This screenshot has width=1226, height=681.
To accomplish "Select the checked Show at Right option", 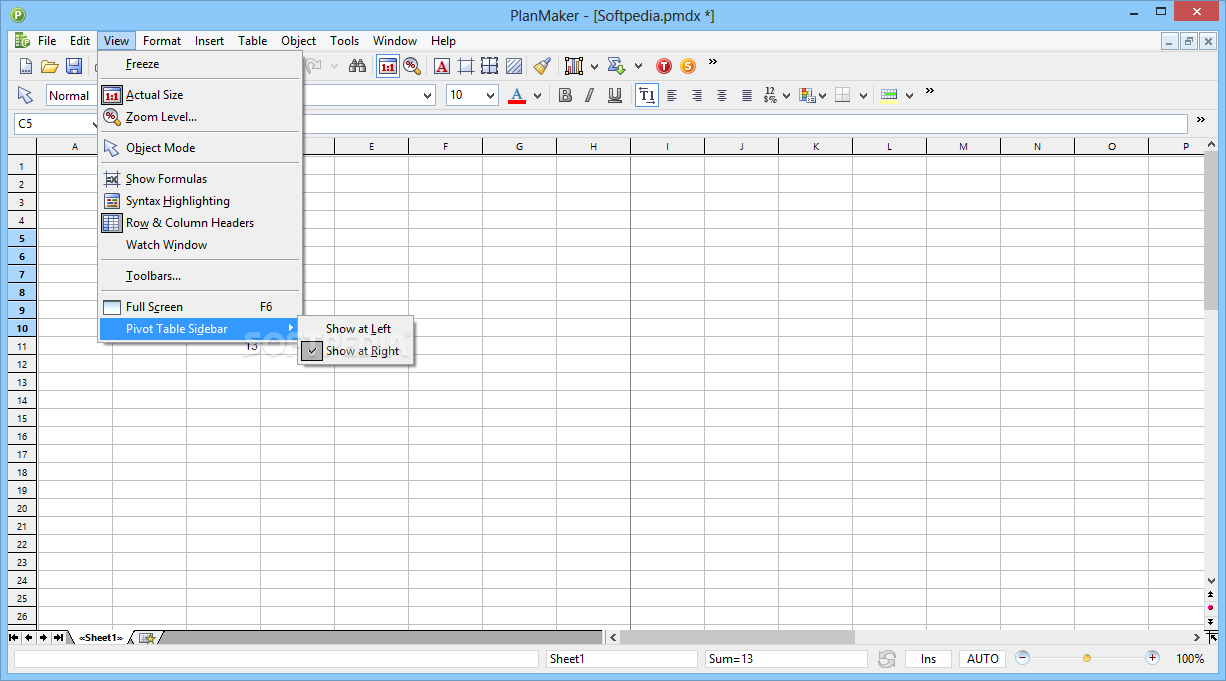I will tap(356, 351).
